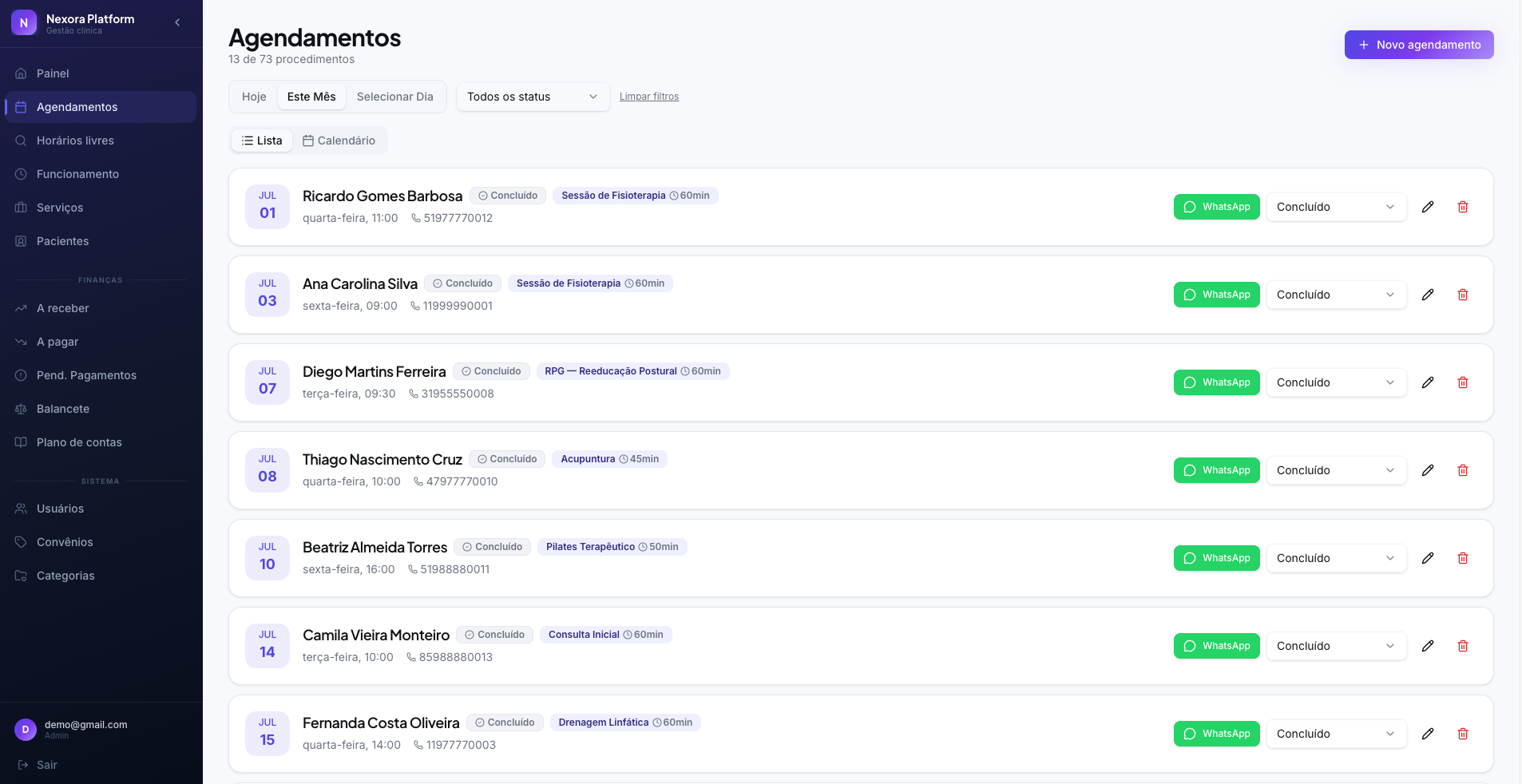Open status dropdown for Fernanda Costa Oliveira
This screenshot has height=784, width=1522.
coord(1336,734)
